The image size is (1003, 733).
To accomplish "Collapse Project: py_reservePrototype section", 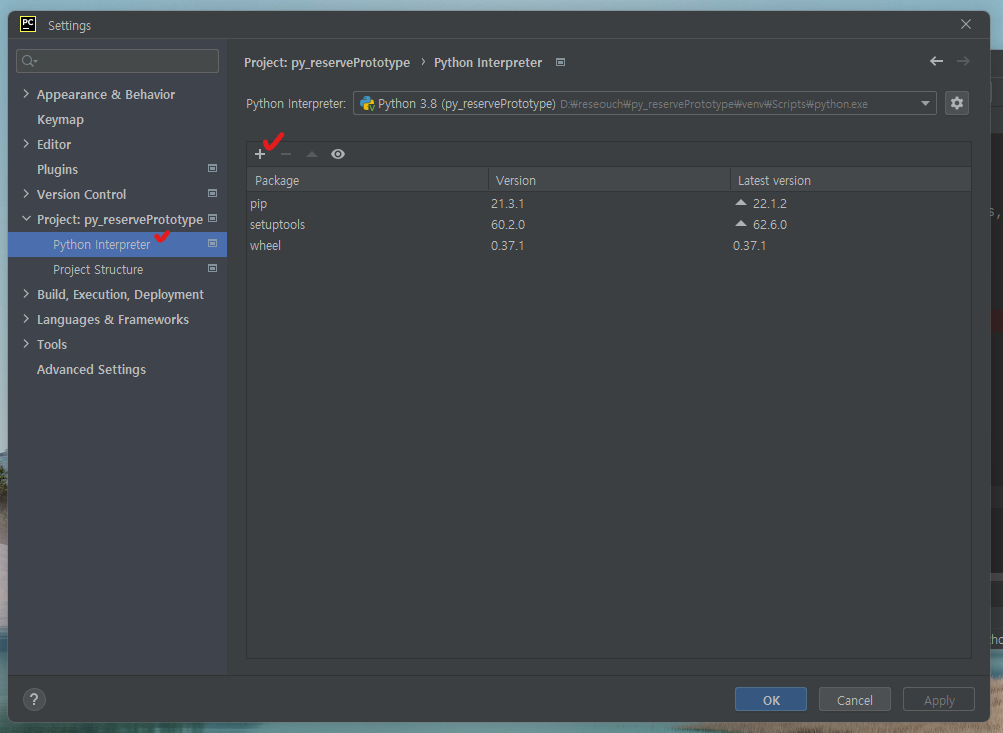I will 26,219.
